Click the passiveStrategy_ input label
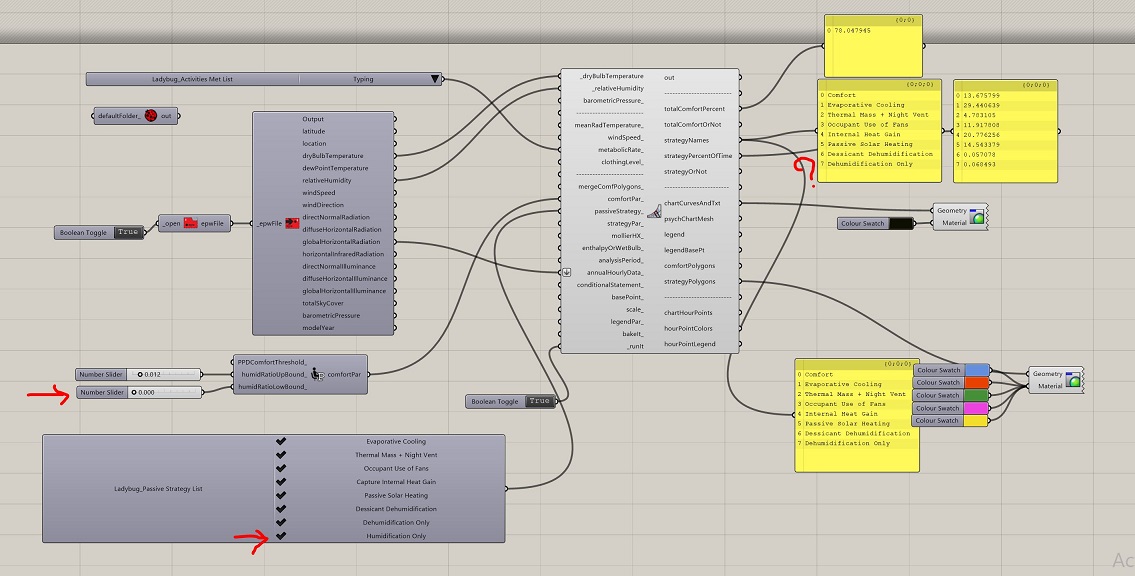 pos(619,211)
